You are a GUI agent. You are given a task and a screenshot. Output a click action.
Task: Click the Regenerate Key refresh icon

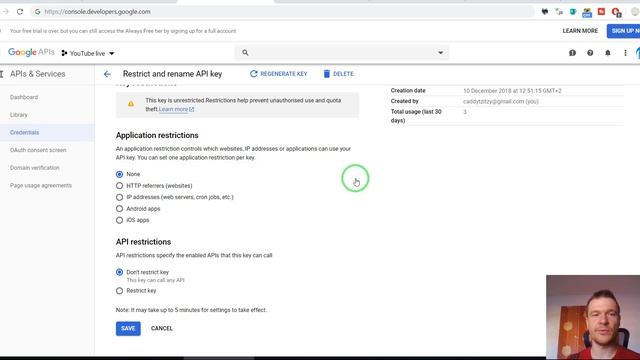(x=253, y=74)
